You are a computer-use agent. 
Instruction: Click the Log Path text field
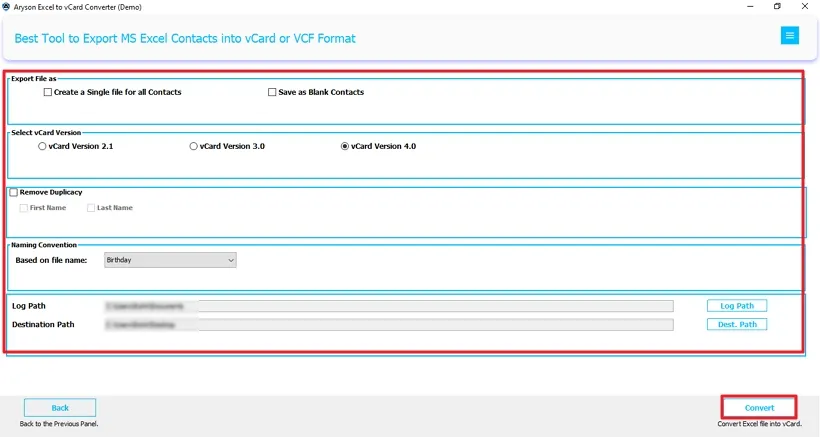[389, 306]
